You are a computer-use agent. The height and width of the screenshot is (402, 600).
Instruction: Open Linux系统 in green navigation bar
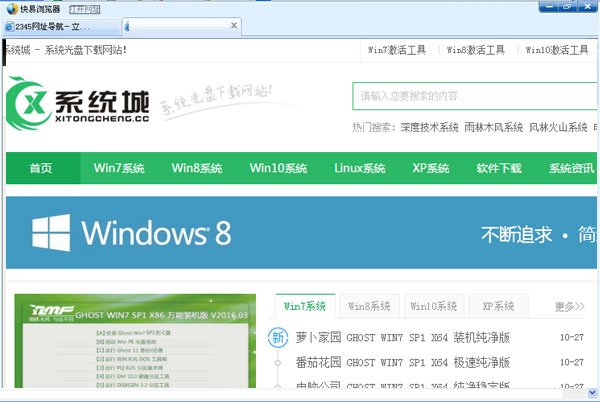coord(360,168)
